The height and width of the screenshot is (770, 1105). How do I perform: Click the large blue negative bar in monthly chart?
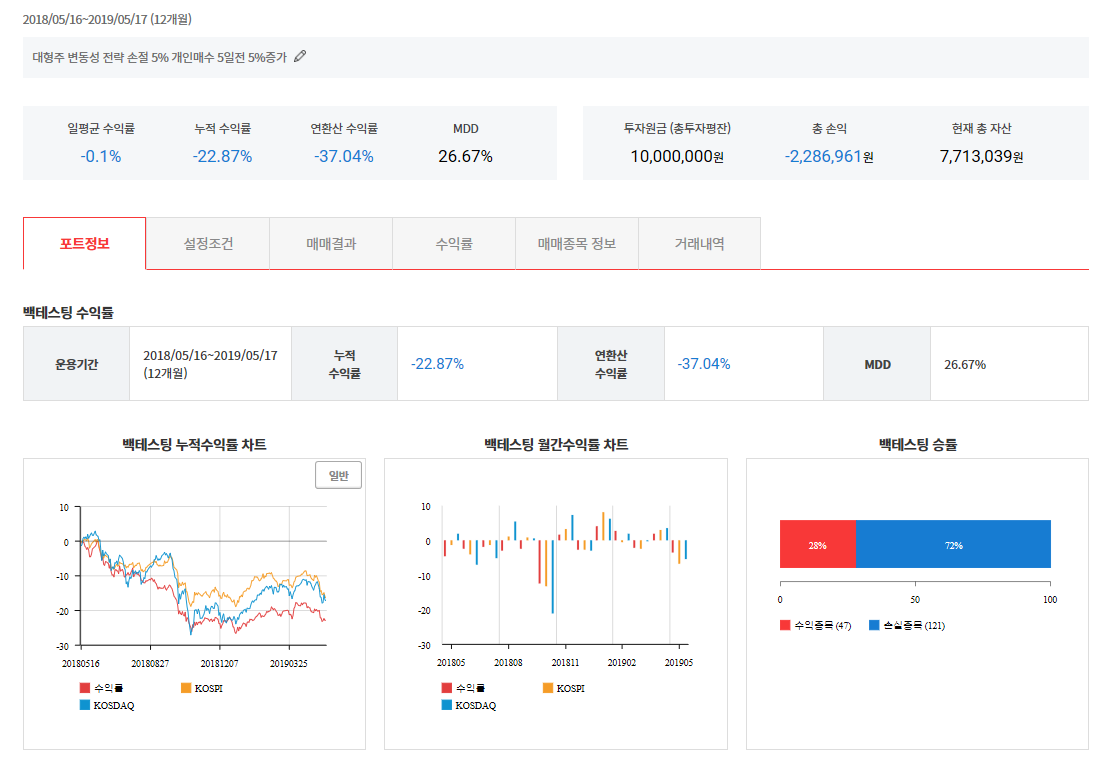click(x=552, y=577)
